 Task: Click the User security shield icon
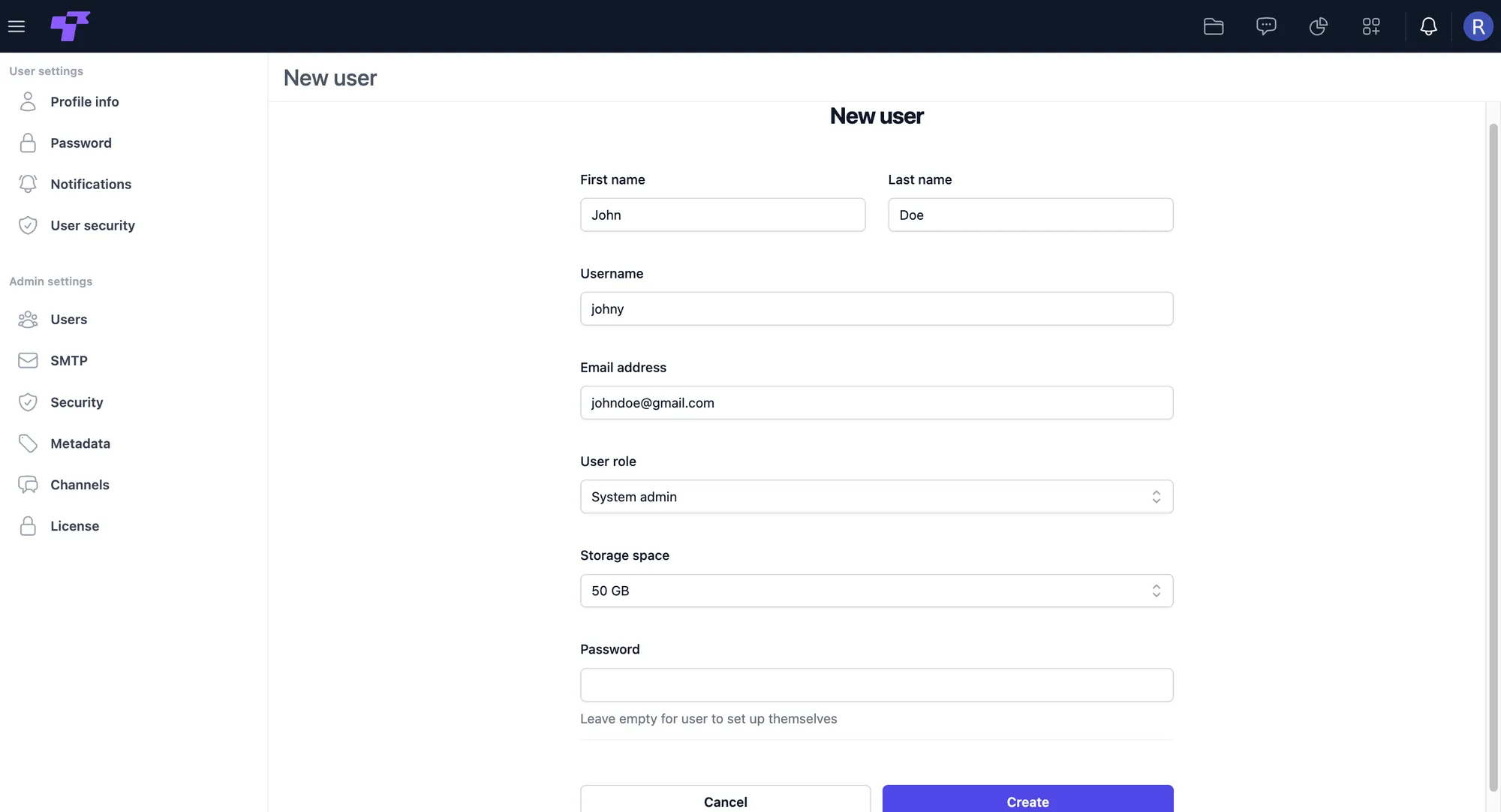[28, 225]
